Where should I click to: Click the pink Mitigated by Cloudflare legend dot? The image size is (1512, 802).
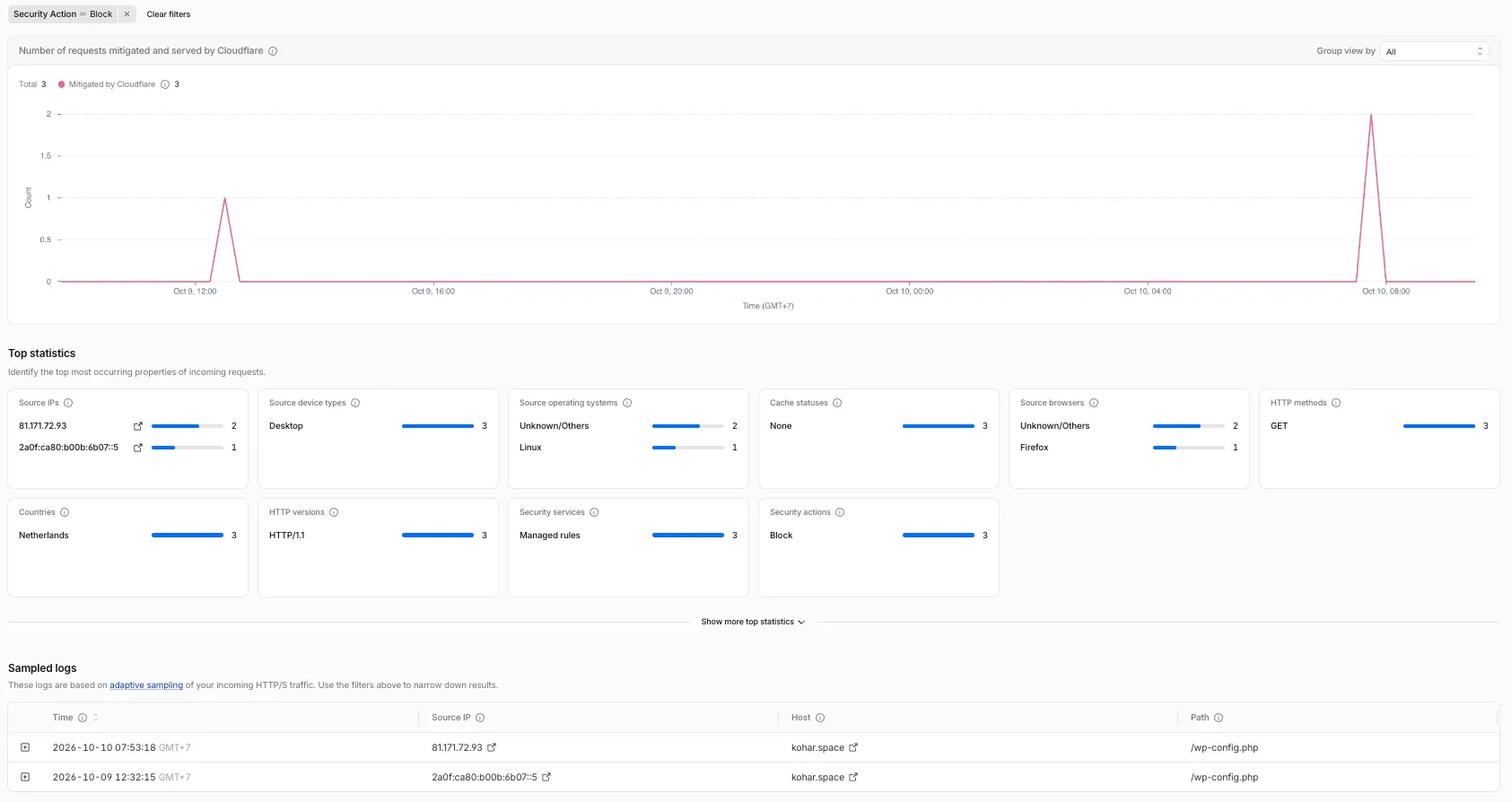(61, 84)
